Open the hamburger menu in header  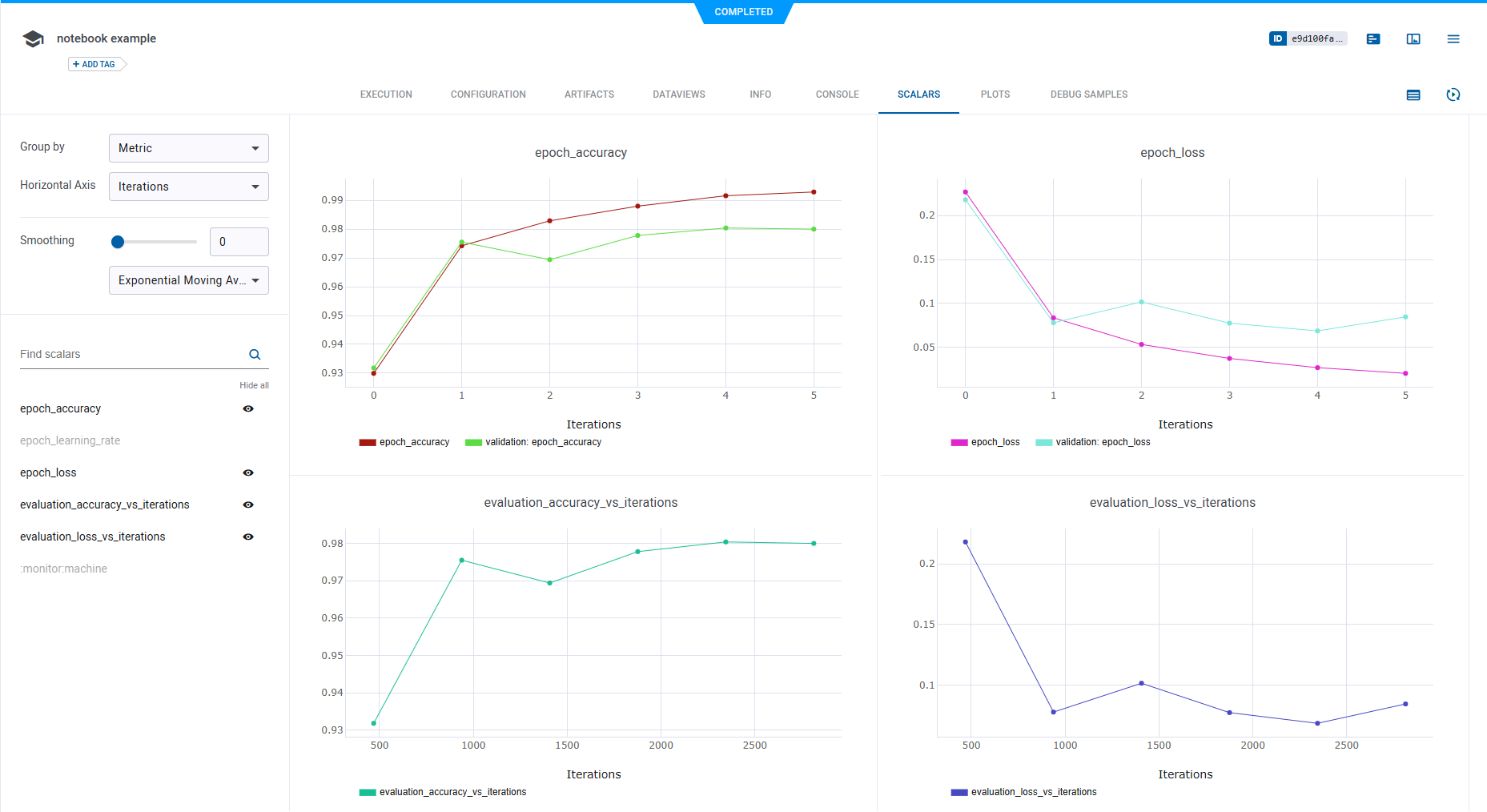1453,38
